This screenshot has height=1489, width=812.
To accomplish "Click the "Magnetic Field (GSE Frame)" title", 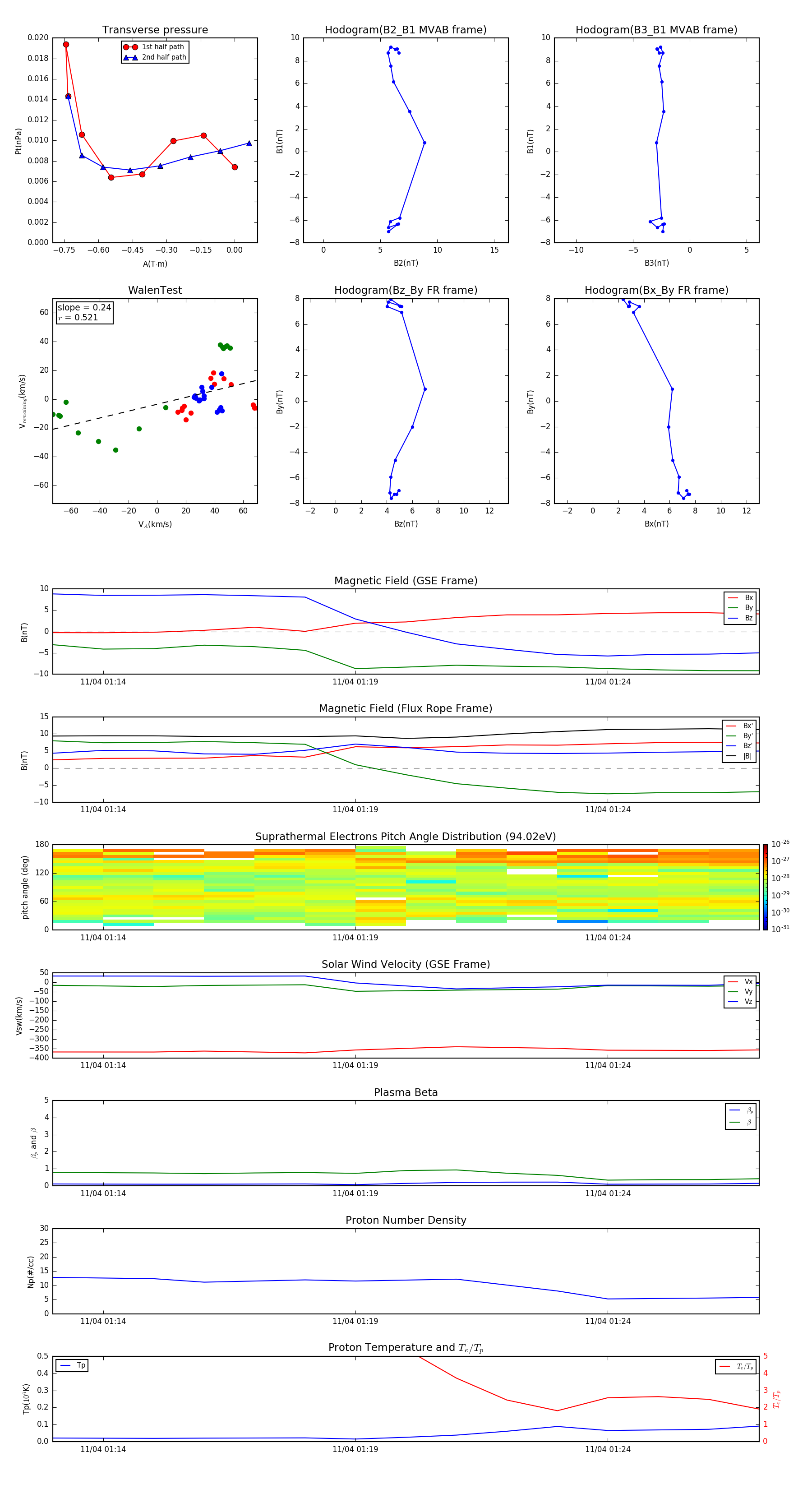I will (x=406, y=581).
